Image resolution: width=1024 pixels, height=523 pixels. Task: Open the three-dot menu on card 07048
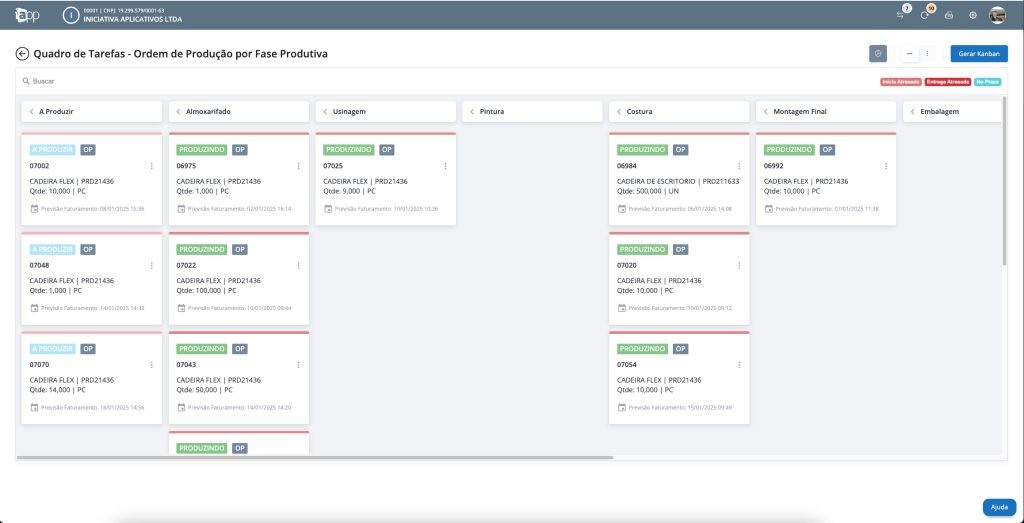pyautogui.click(x=152, y=265)
